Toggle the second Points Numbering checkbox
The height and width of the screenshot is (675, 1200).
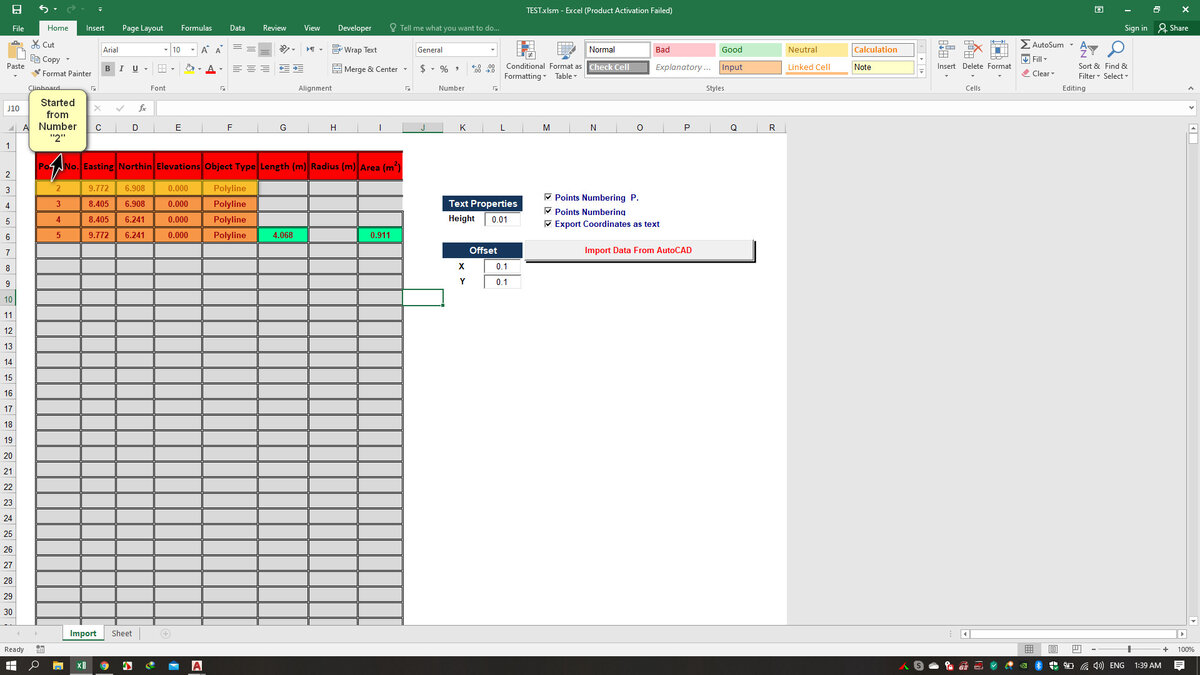[x=547, y=211]
